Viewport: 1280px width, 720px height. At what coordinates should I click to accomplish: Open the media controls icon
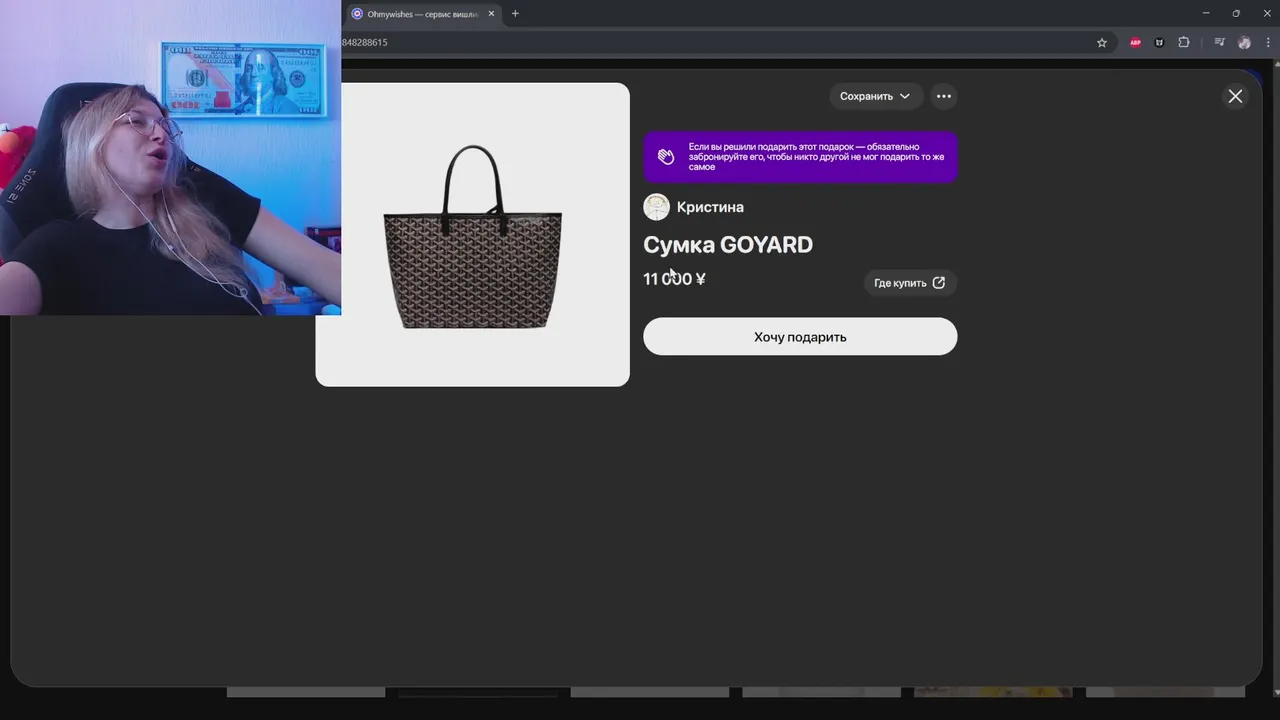coord(1219,43)
